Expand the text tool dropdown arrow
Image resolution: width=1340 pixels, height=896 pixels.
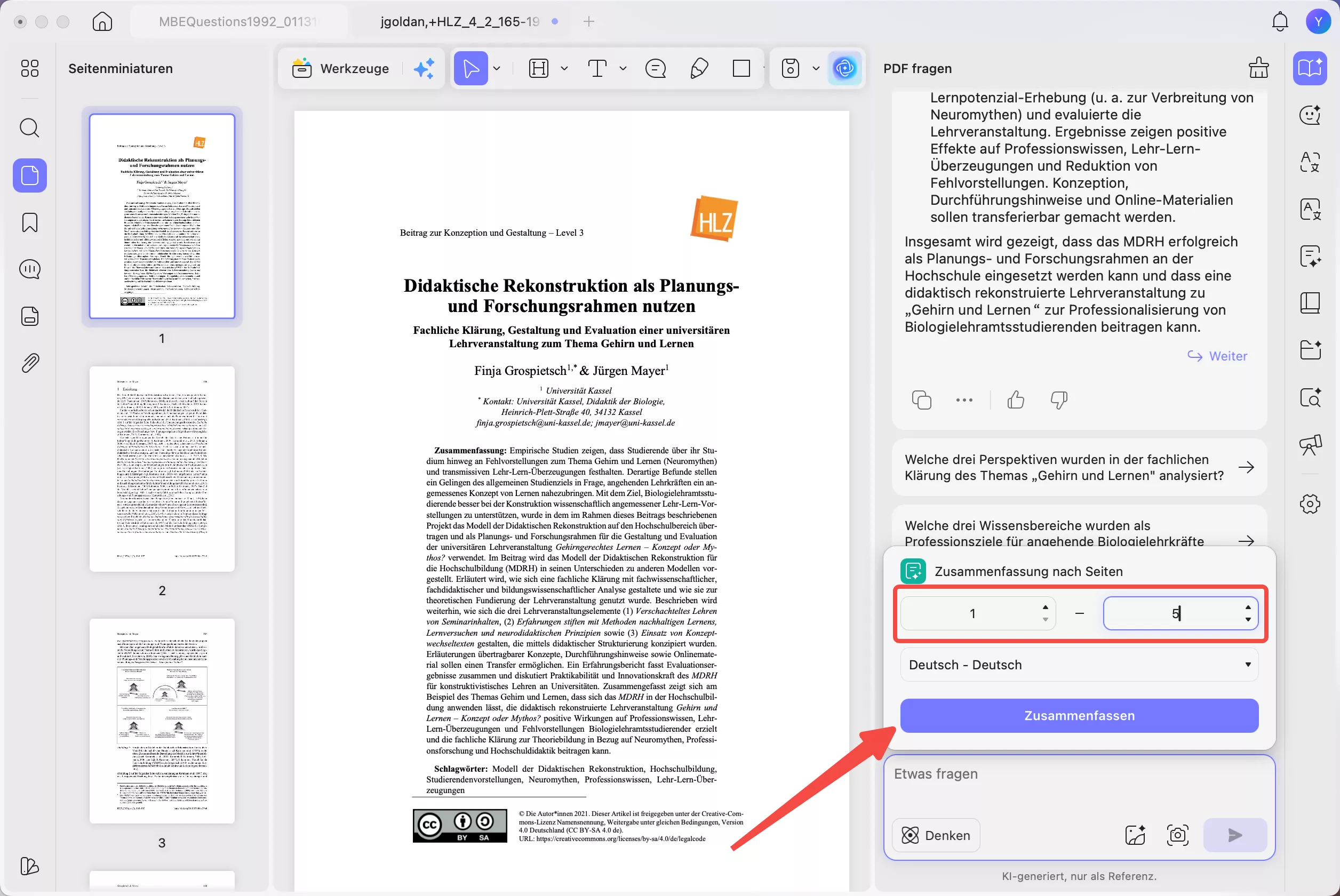pos(623,69)
